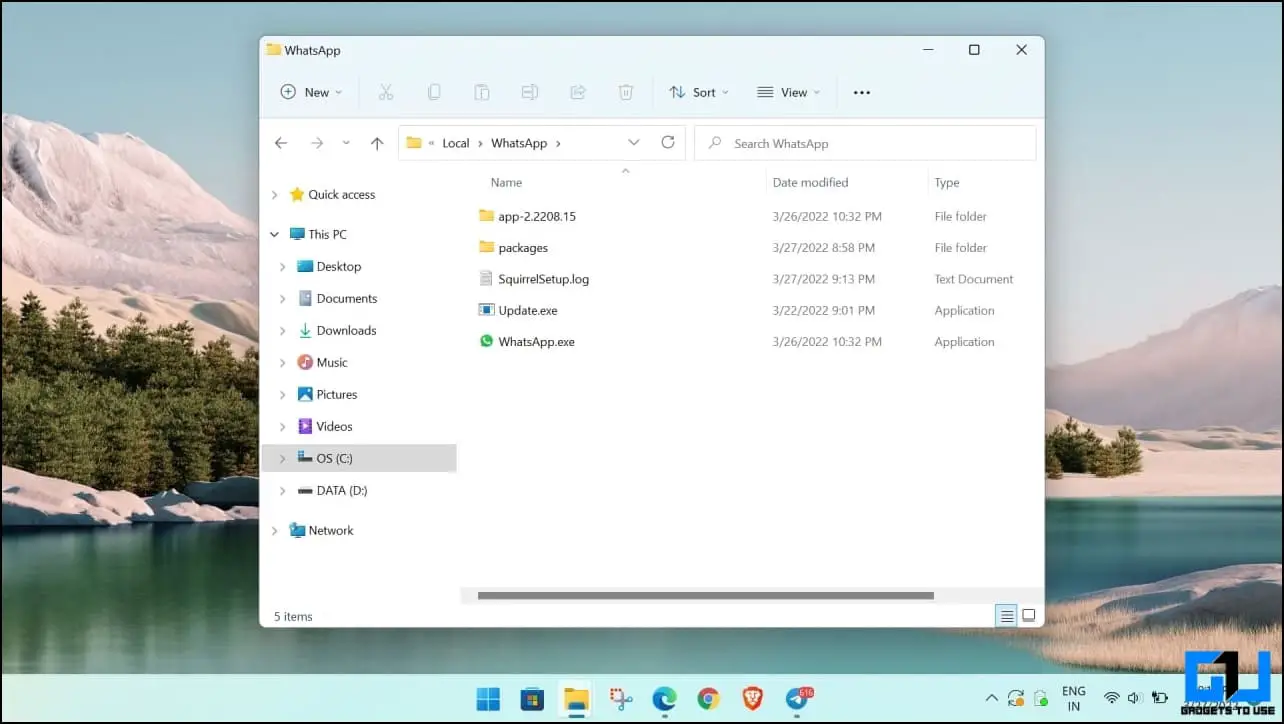This screenshot has width=1284, height=724.
Task: Open the See more three-dots menu
Action: [862, 93]
